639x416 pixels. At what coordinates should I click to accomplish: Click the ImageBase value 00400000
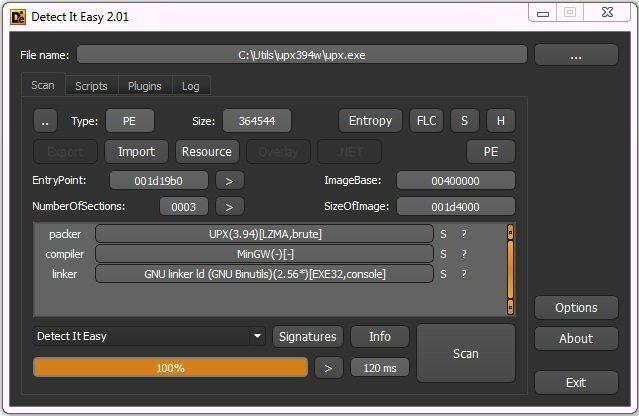click(456, 180)
